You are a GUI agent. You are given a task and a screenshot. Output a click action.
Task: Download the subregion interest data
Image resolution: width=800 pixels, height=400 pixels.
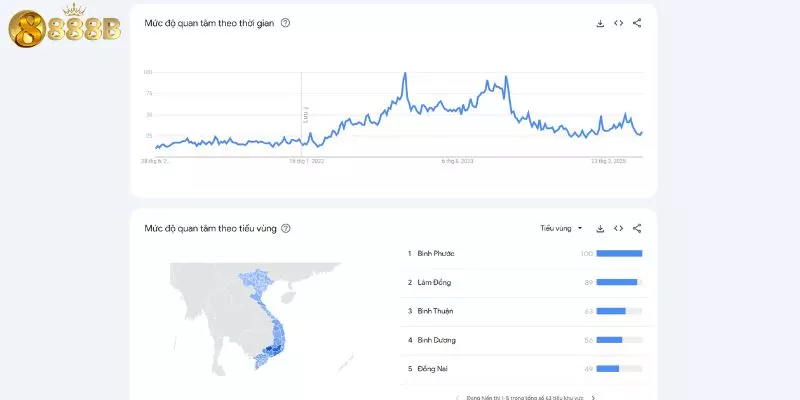[600, 228]
